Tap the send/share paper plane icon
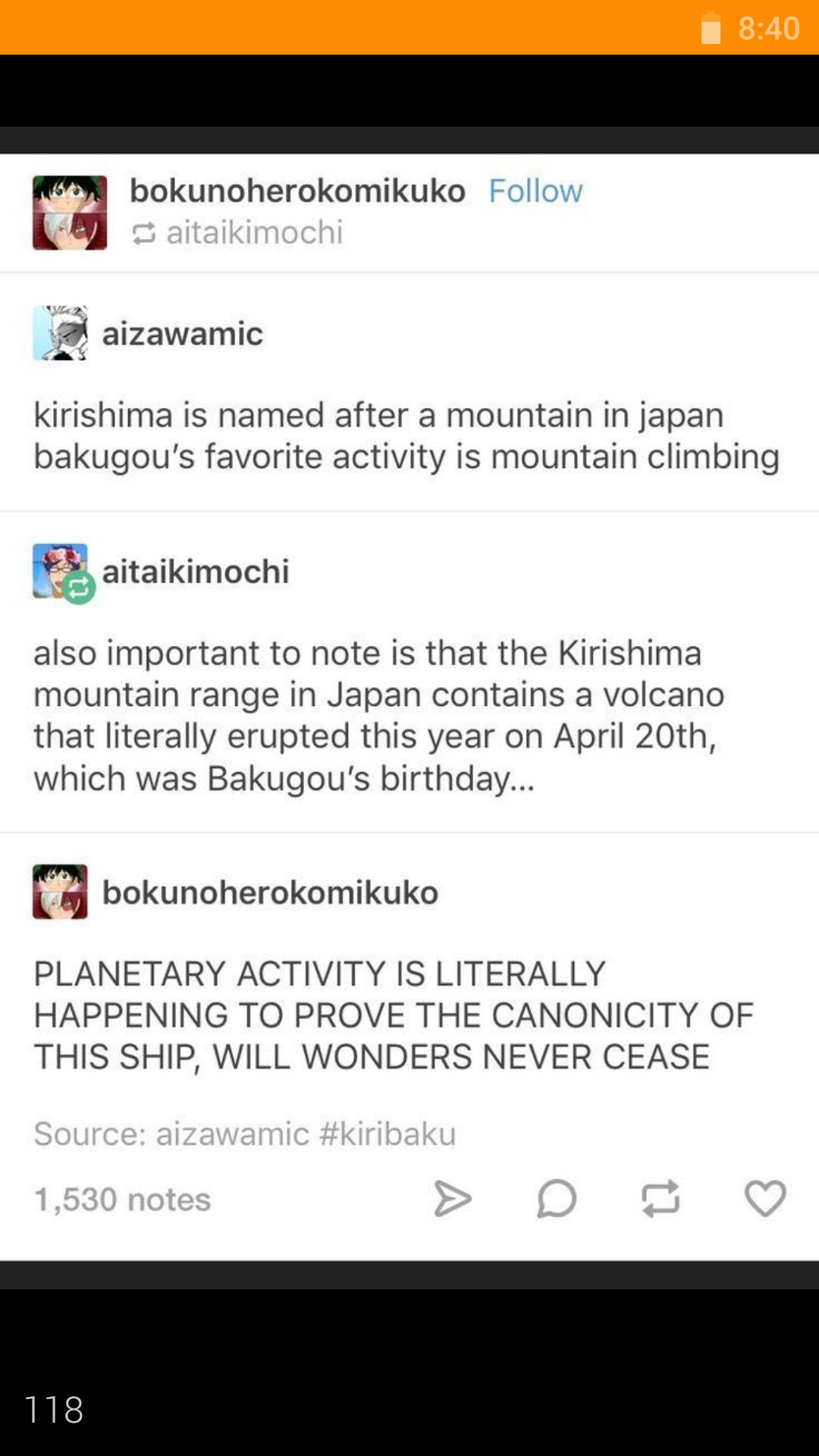 point(453,1198)
